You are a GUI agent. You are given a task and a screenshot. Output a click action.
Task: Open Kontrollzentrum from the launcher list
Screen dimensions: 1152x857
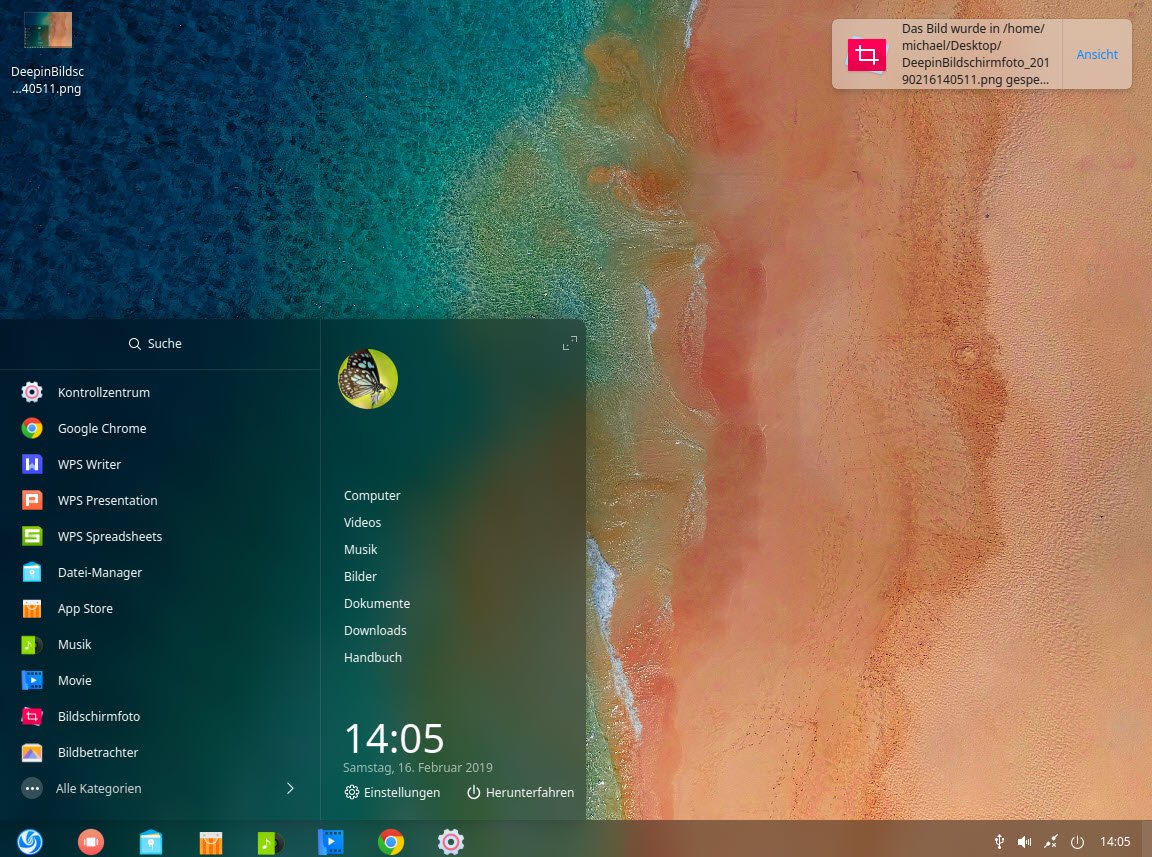click(159, 392)
